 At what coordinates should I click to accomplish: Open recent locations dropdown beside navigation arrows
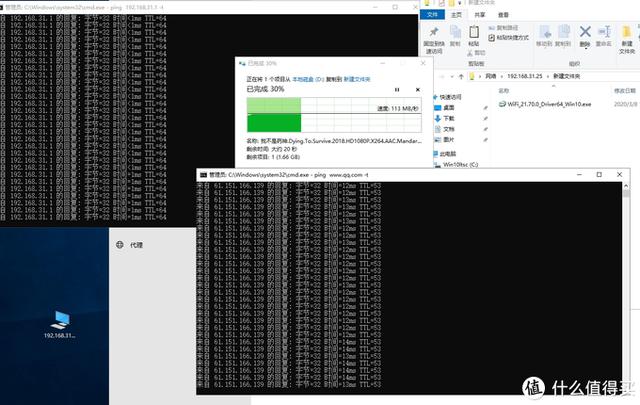452,76
